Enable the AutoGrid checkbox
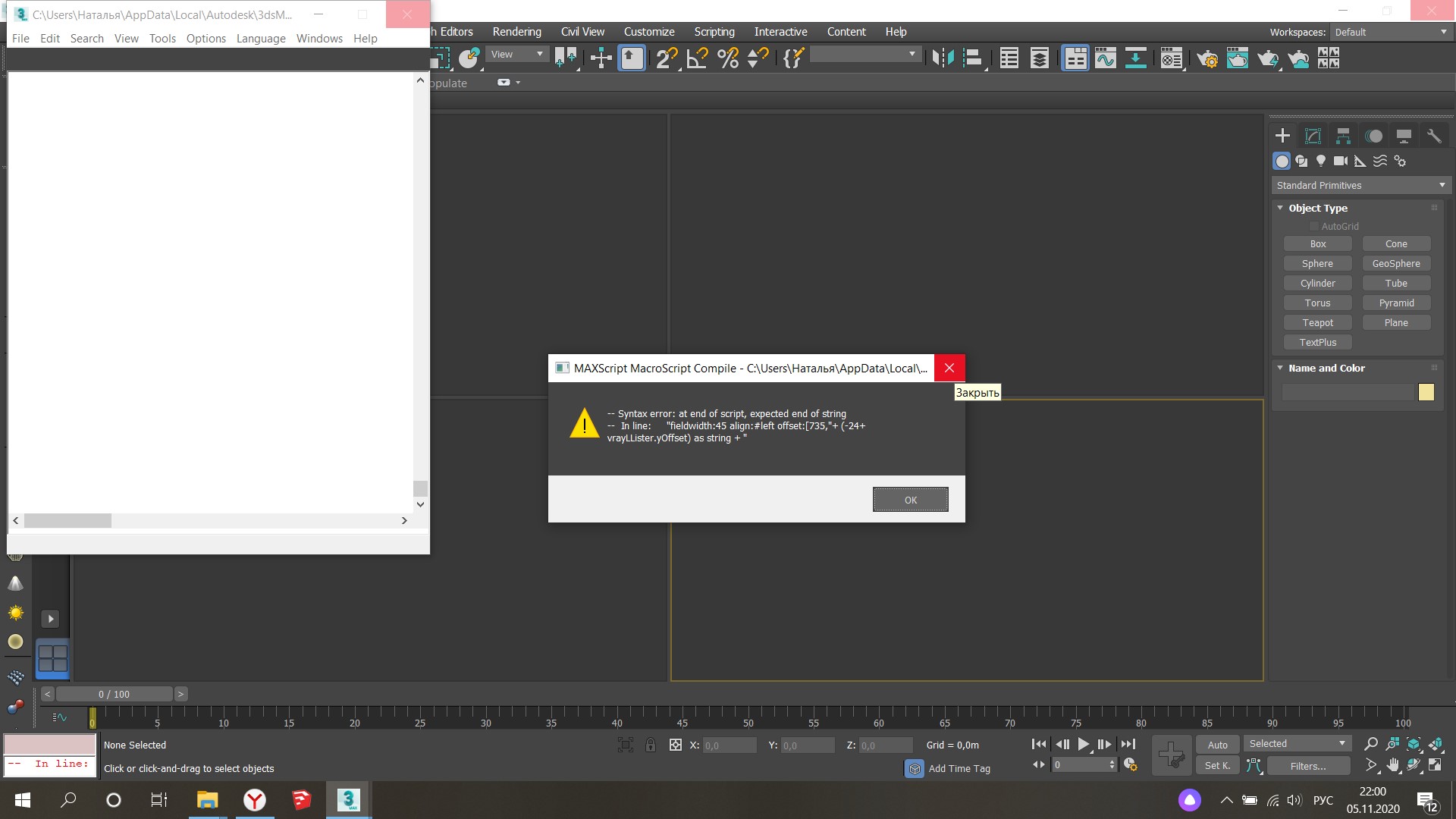The height and width of the screenshot is (819, 1456). [x=1314, y=226]
